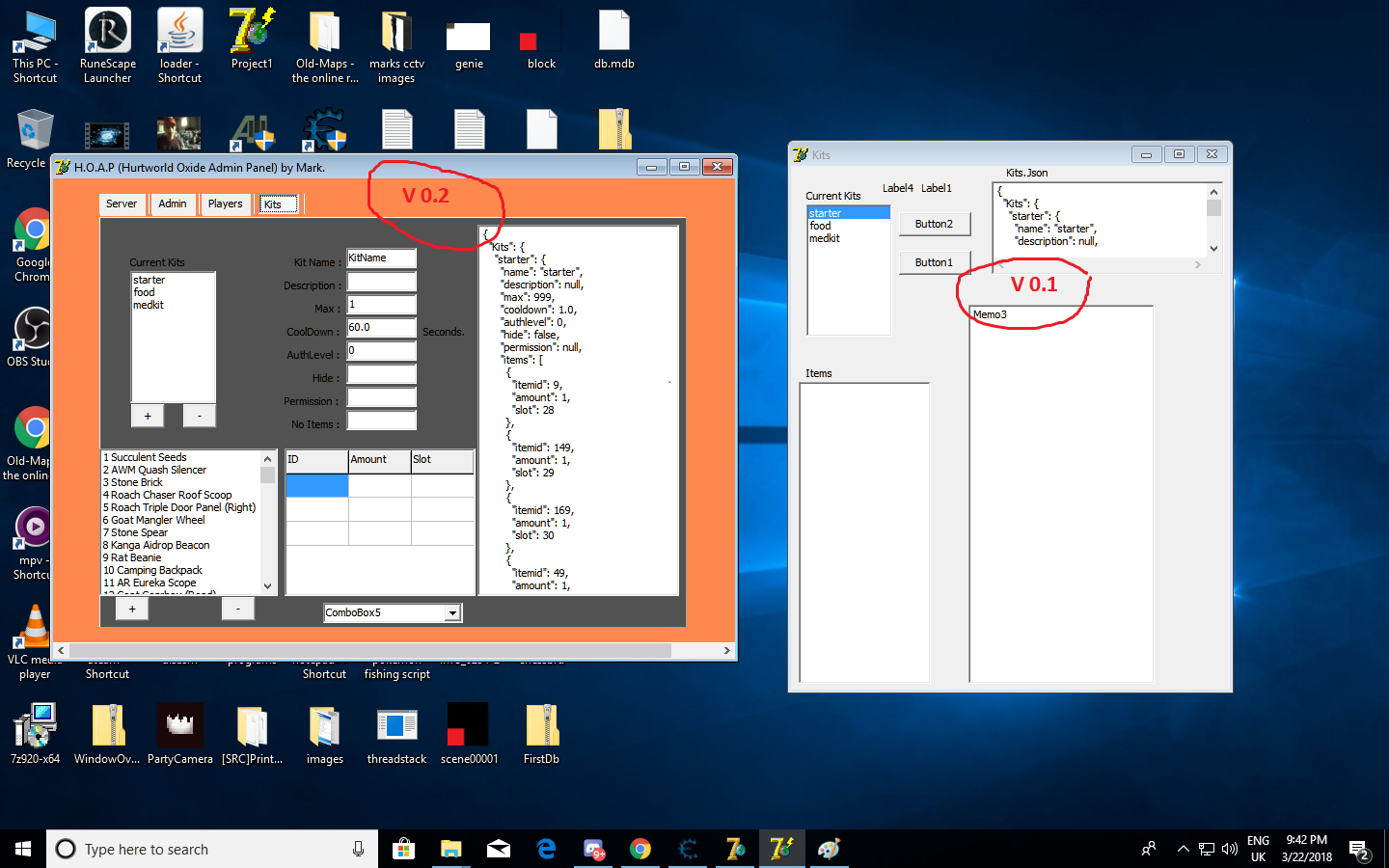Open the [SRC]Print... folder icon
This screenshot has height=868, width=1389.
coord(252,726)
